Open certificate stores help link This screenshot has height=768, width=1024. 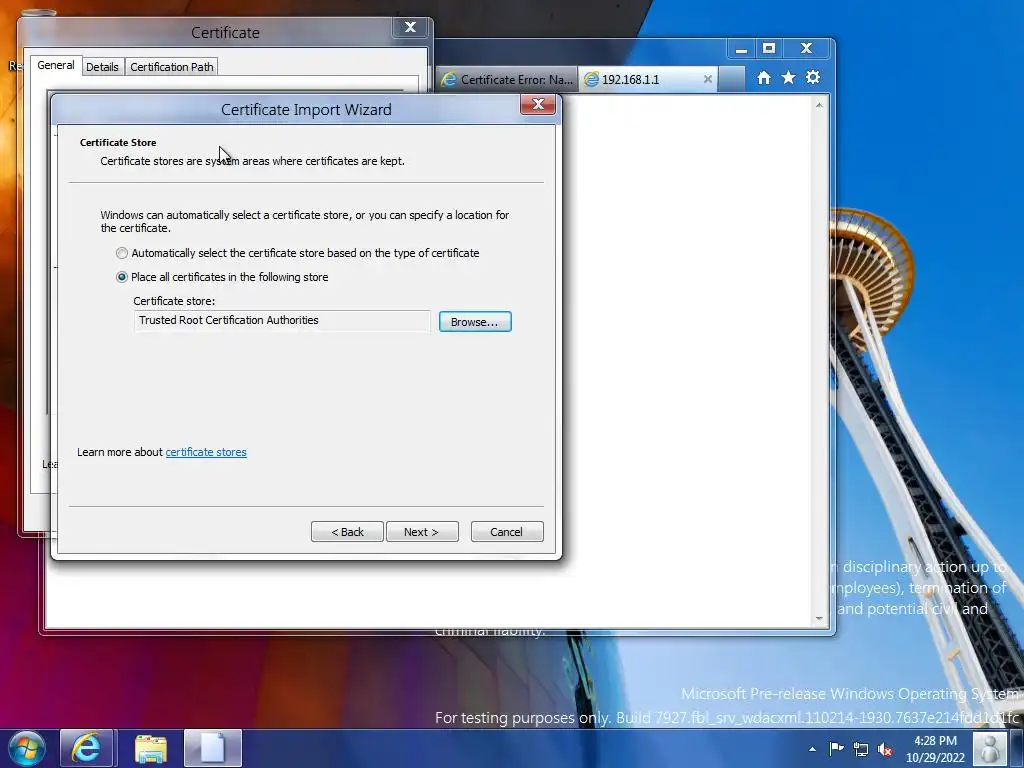coord(206,452)
